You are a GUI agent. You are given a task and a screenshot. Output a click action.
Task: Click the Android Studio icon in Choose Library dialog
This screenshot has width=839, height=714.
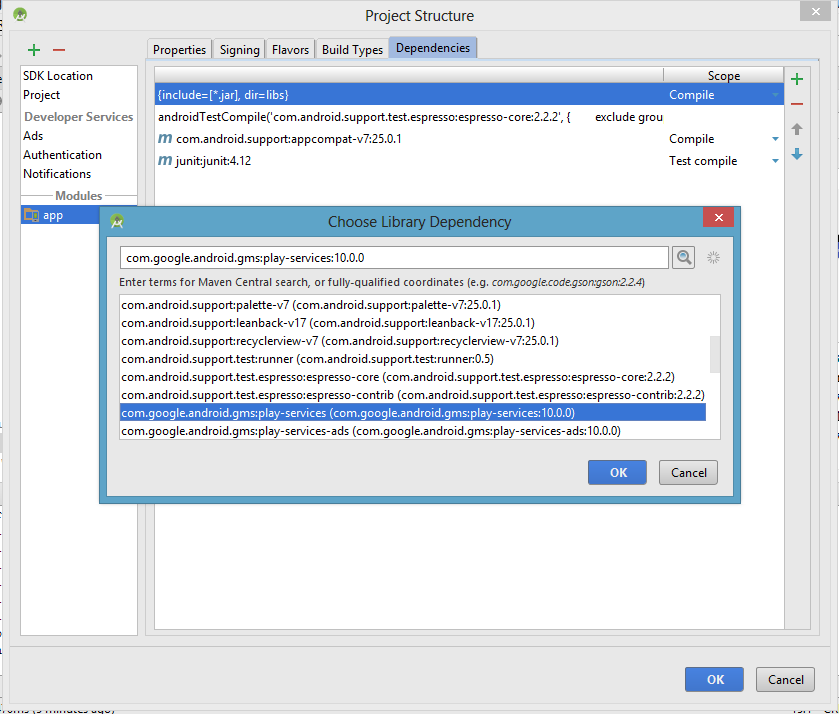click(x=117, y=221)
